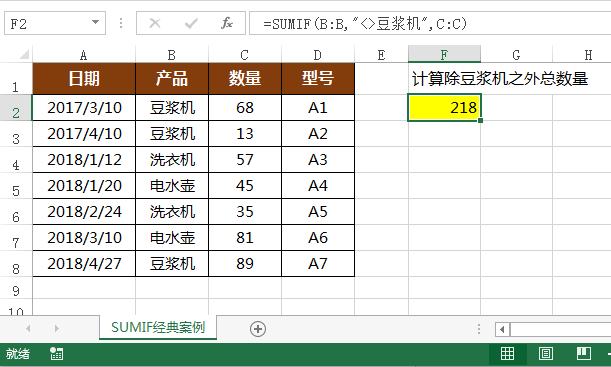Click the quantity cell 81
This screenshot has height=367, width=611.
pyautogui.click(x=245, y=238)
